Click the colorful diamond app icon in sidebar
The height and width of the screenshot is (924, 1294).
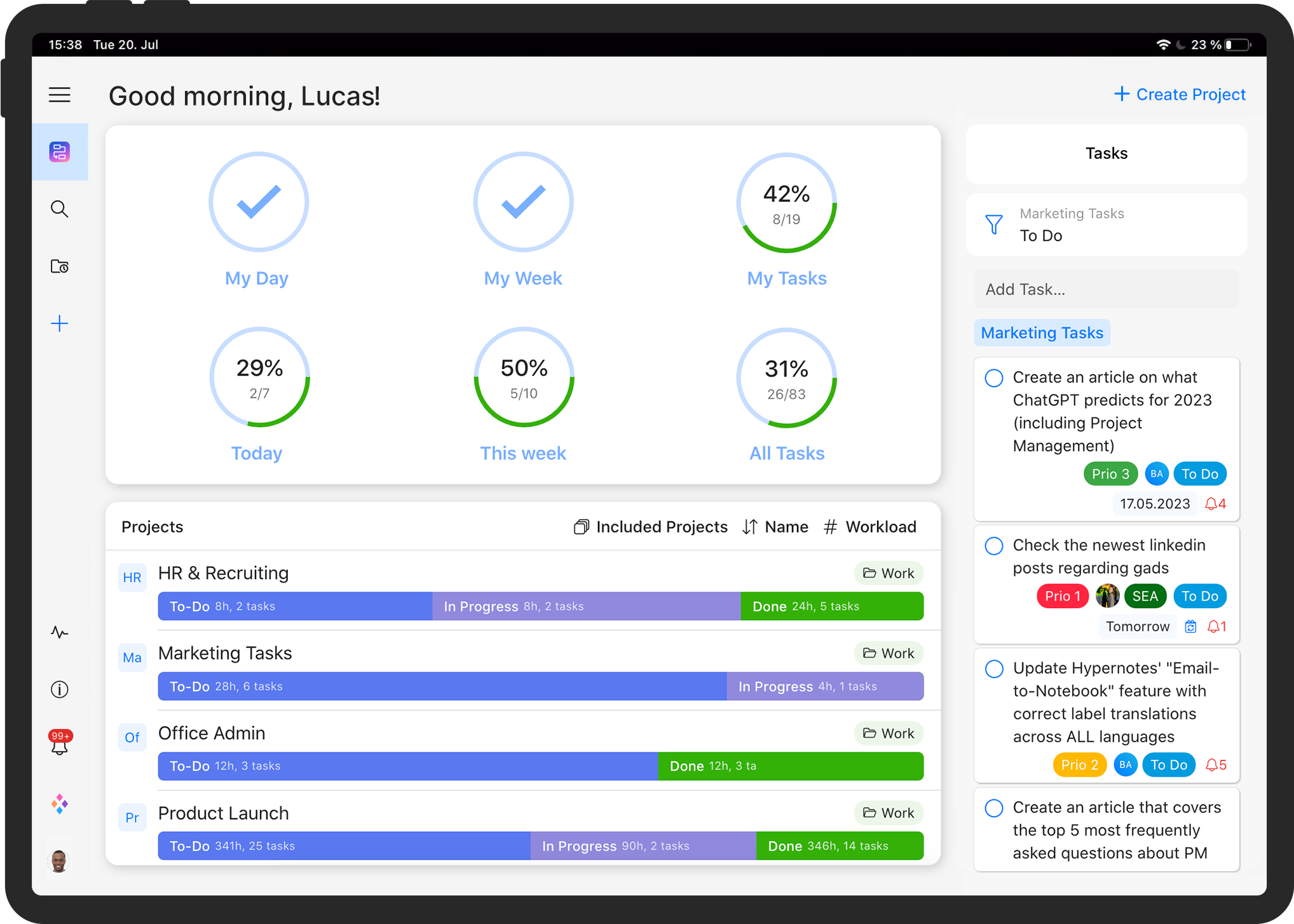[60, 804]
